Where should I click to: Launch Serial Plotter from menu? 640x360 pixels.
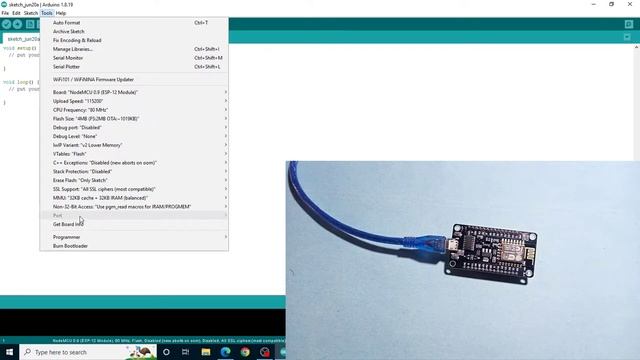coord(134,67)
